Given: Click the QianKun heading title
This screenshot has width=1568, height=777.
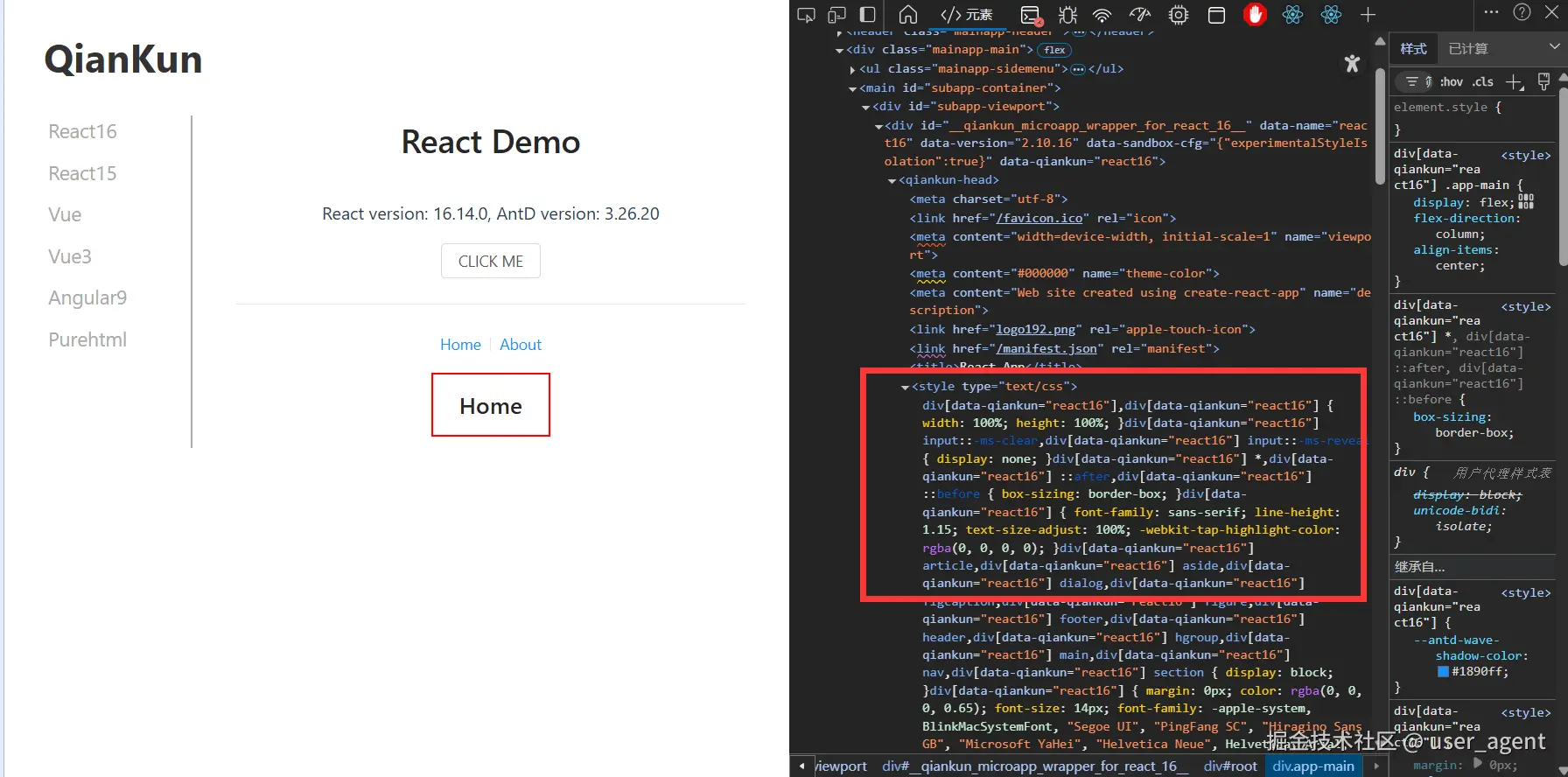Looking at the screenshot, I should (123, 59).
